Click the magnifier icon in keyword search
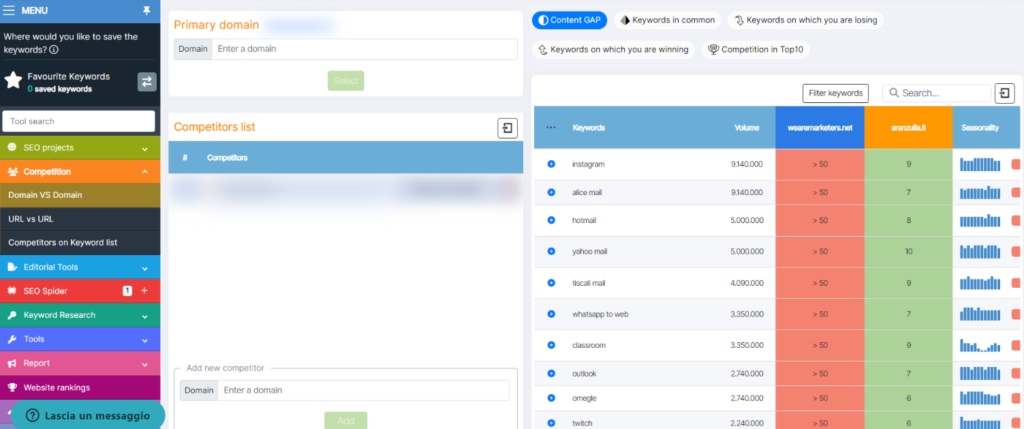Image resolution: width=1024 pixels, height=429 pixels. pos(894,93)
